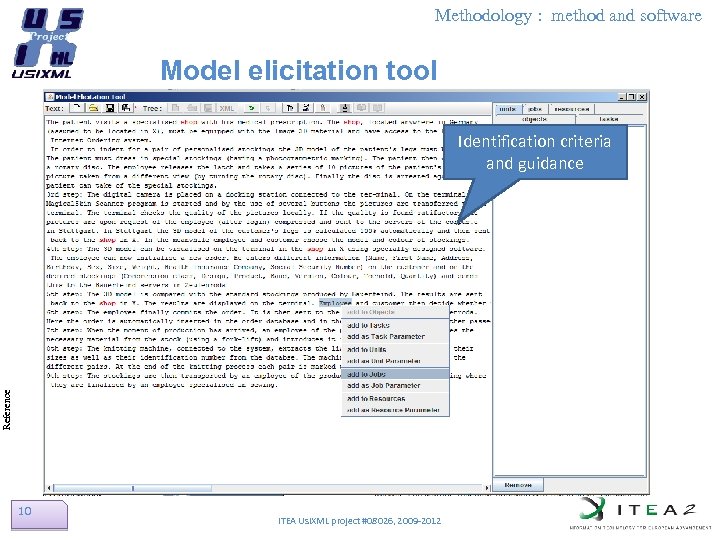Image resolution: width=720 pixels, height=540 pixels.
Task: Open a text file with the yellow folder icon
Action: [x=93, y=108]
